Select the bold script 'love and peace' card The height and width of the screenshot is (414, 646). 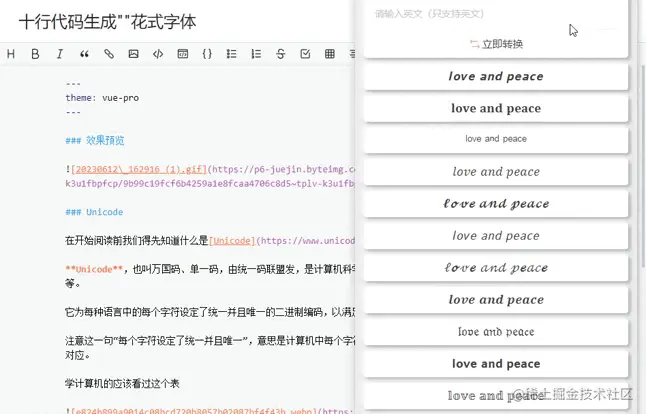pos(496,204)
